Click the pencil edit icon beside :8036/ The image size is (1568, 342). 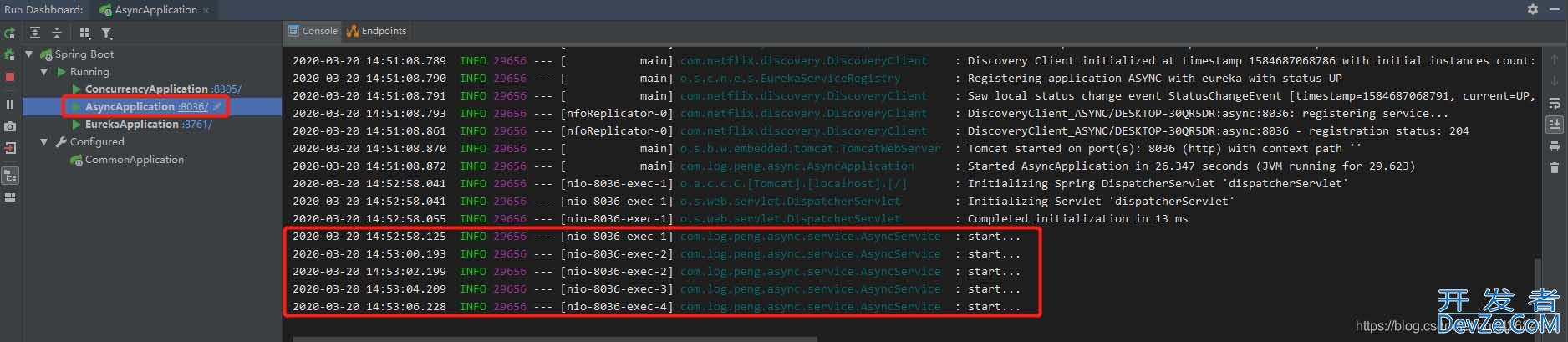point(217,106)
